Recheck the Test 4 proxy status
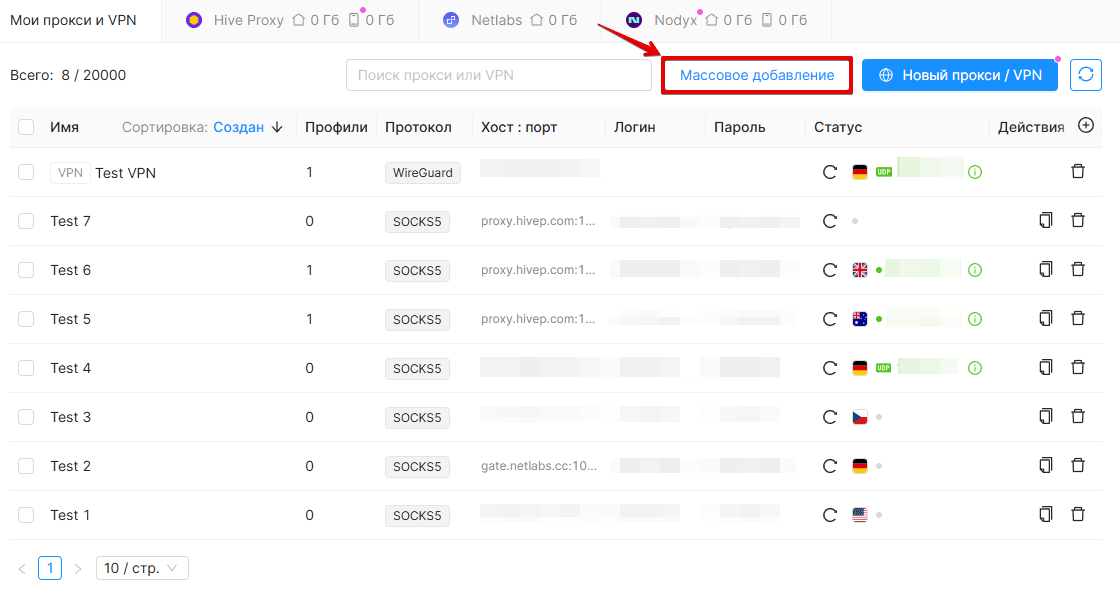This screenshot has height=597, width=1120. pos(829,368)
